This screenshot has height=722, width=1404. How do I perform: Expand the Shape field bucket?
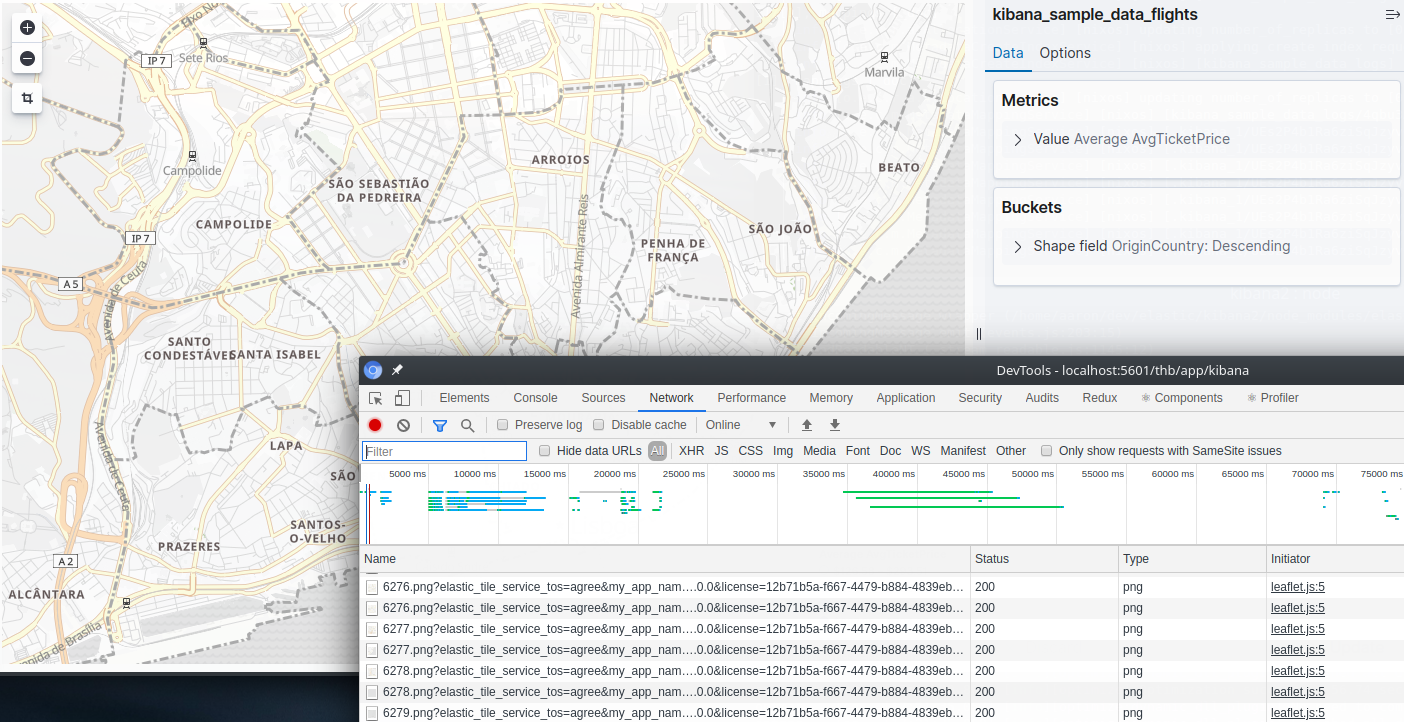1018,247
